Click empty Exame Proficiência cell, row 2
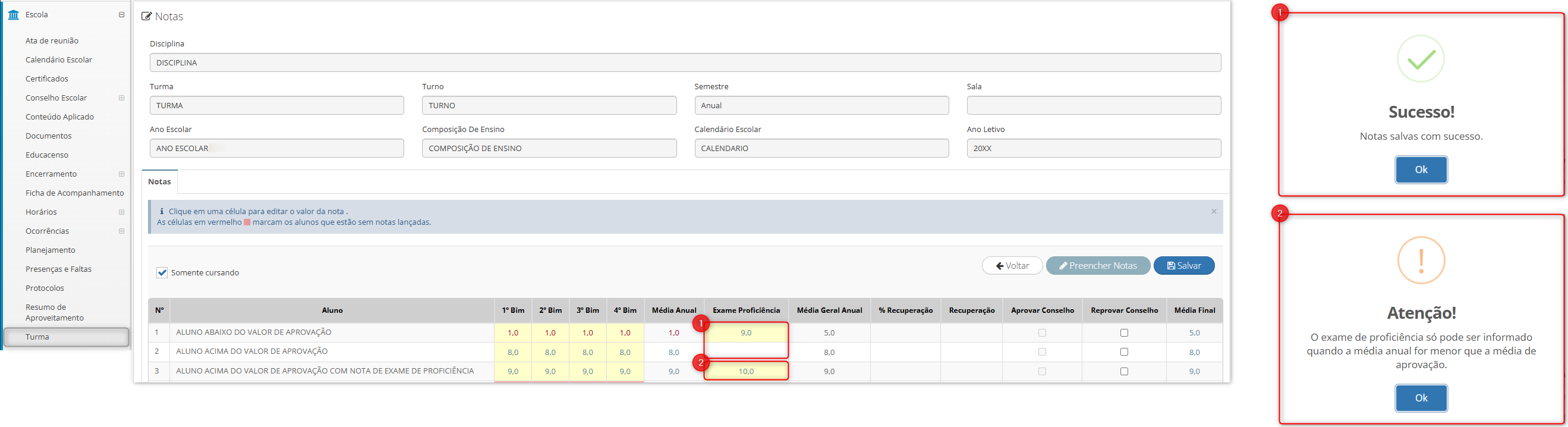 747,352
